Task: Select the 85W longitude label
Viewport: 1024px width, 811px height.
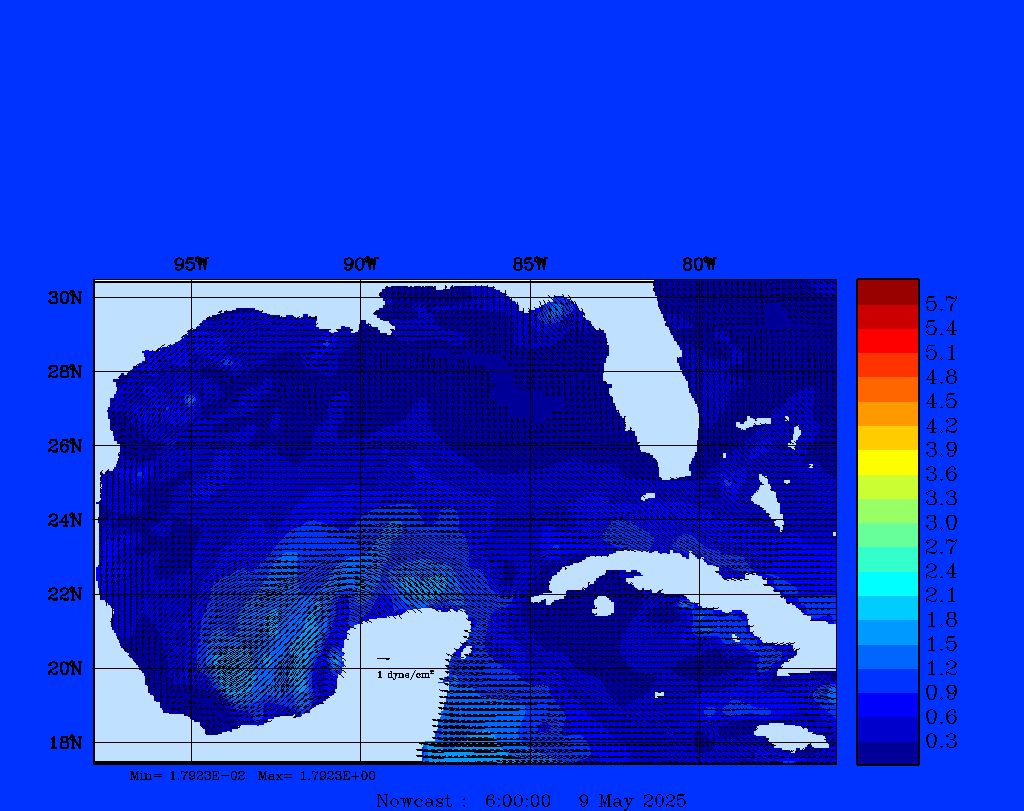Action: click(x=530, y=264)
